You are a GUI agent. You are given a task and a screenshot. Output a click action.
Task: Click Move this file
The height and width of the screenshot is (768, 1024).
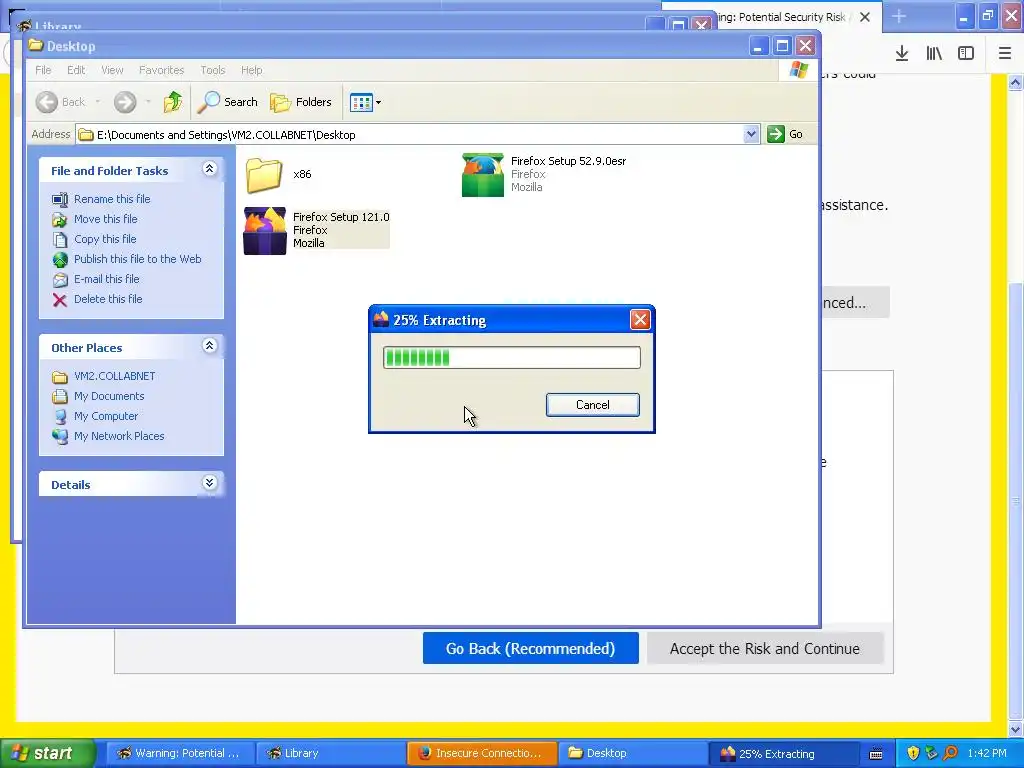coord(105,219)
